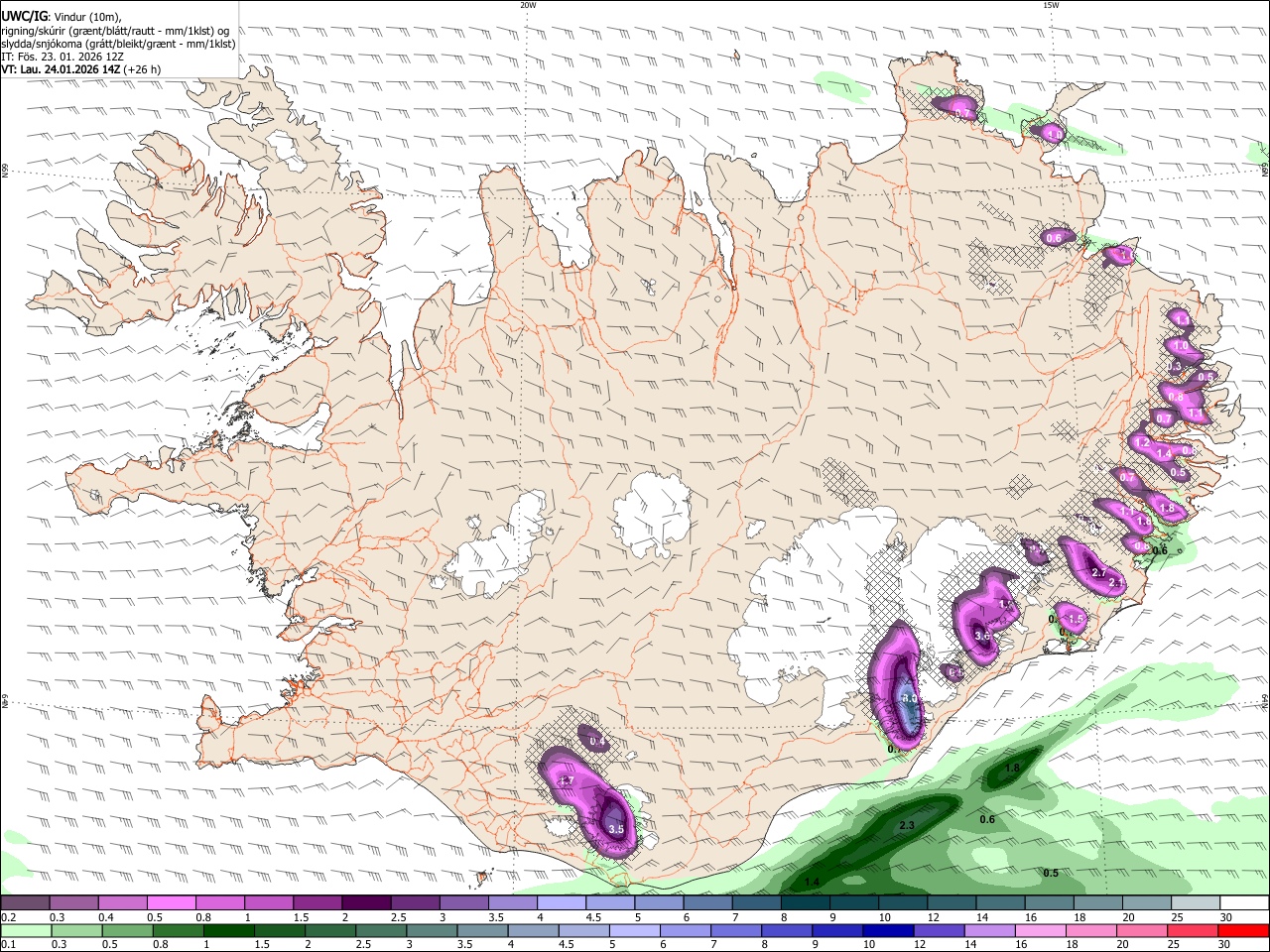Viewport: 1270px width, 952px height.
Task: Pick the bright red rain swatch labeled 30
Action: point(1242,931)
